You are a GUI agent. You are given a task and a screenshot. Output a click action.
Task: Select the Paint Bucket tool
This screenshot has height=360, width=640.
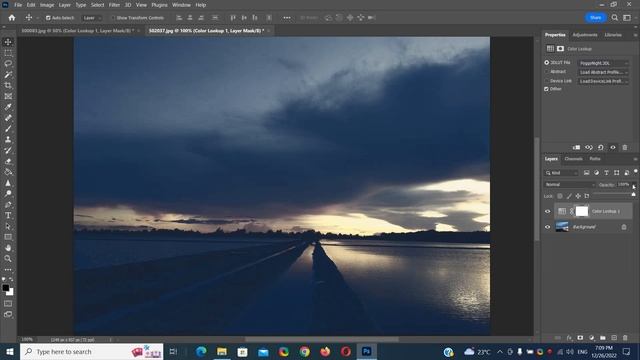8,172
